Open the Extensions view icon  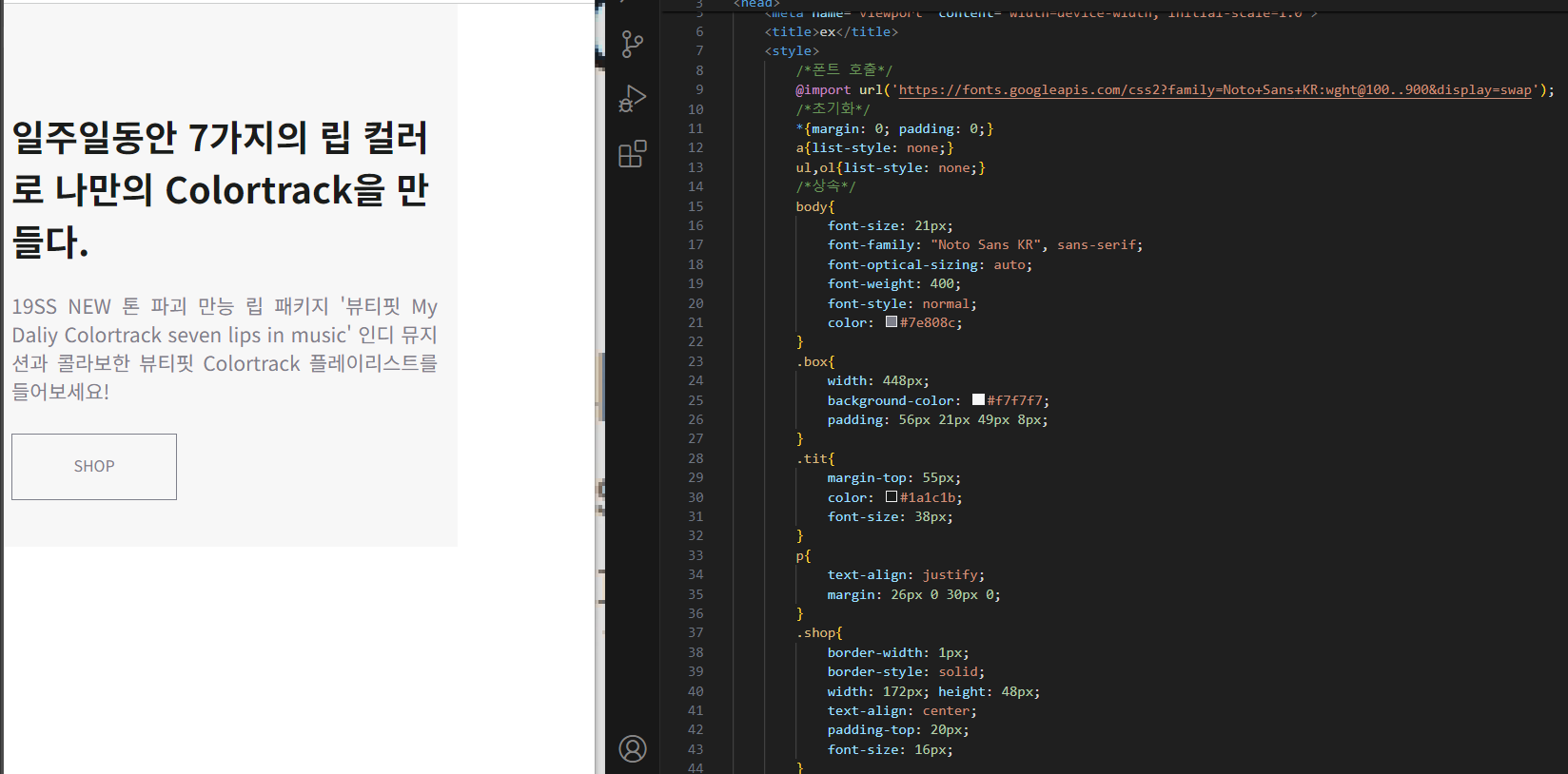[633, 153]
